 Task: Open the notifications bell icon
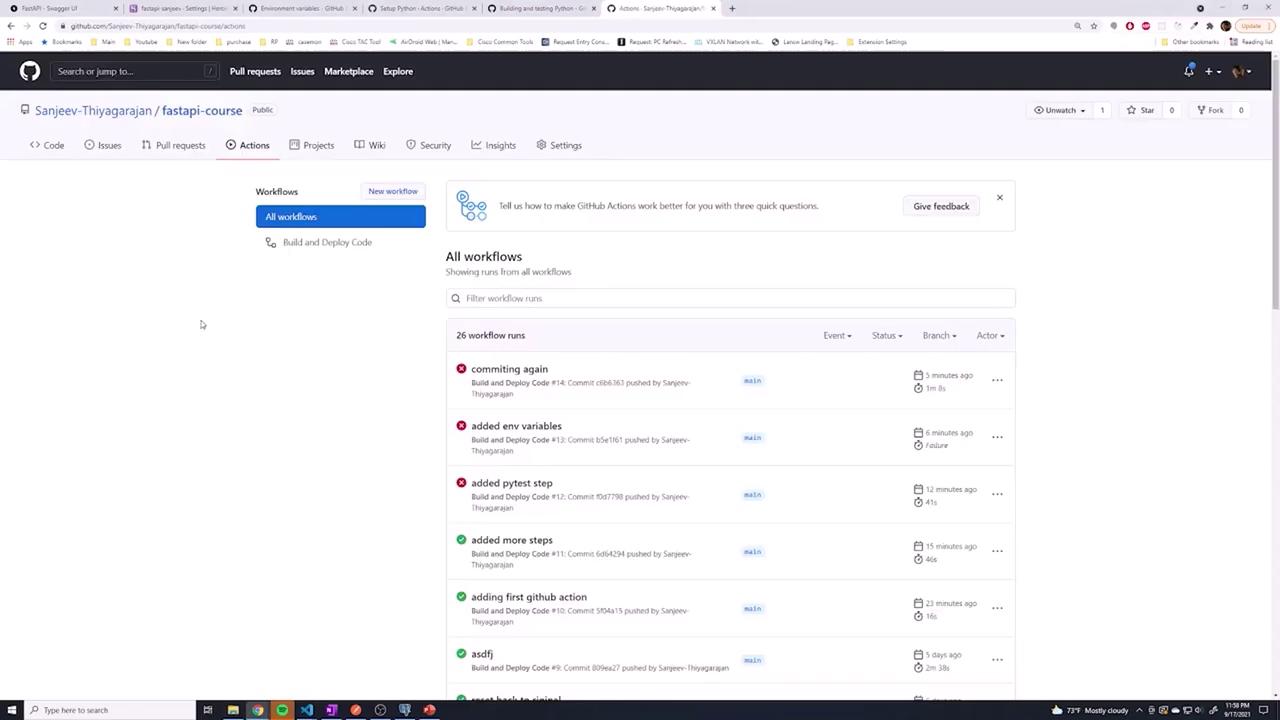pos(1188,71)
